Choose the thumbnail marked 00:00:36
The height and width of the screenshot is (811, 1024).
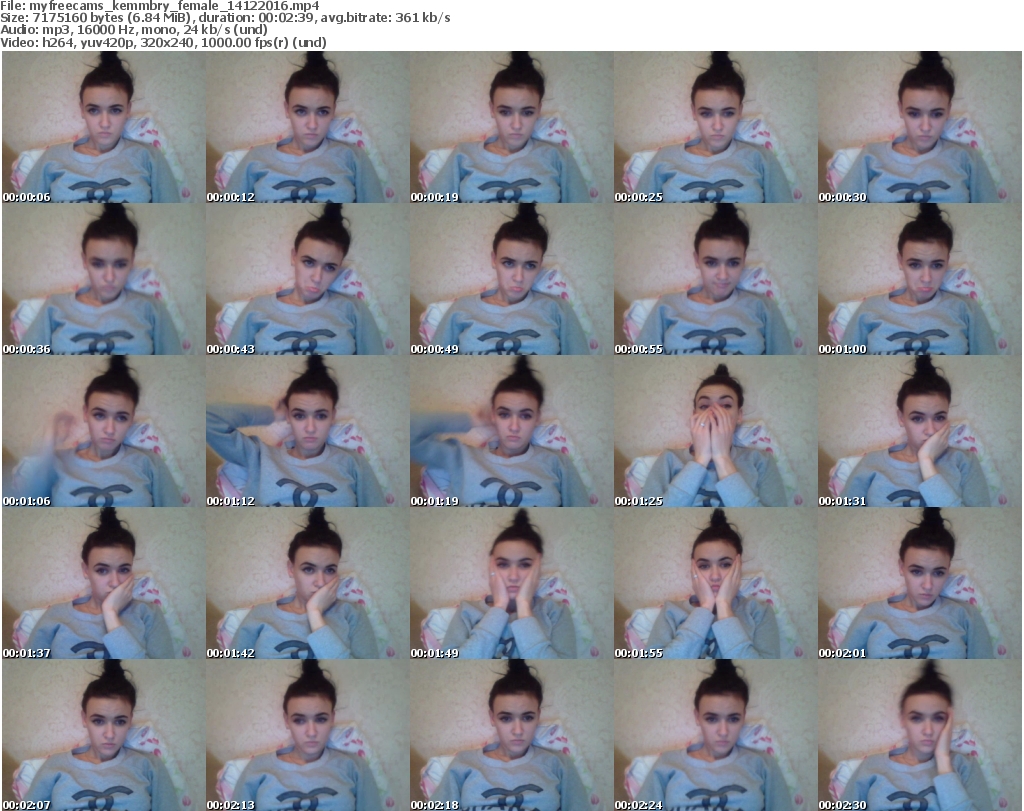103,279
